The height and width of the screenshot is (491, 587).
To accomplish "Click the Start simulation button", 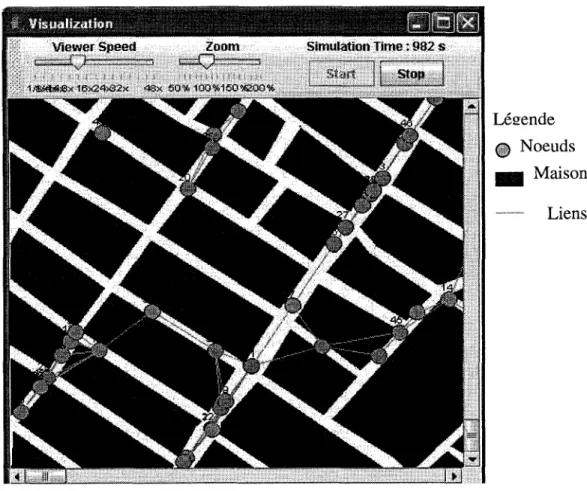I will tap(341, 73).
